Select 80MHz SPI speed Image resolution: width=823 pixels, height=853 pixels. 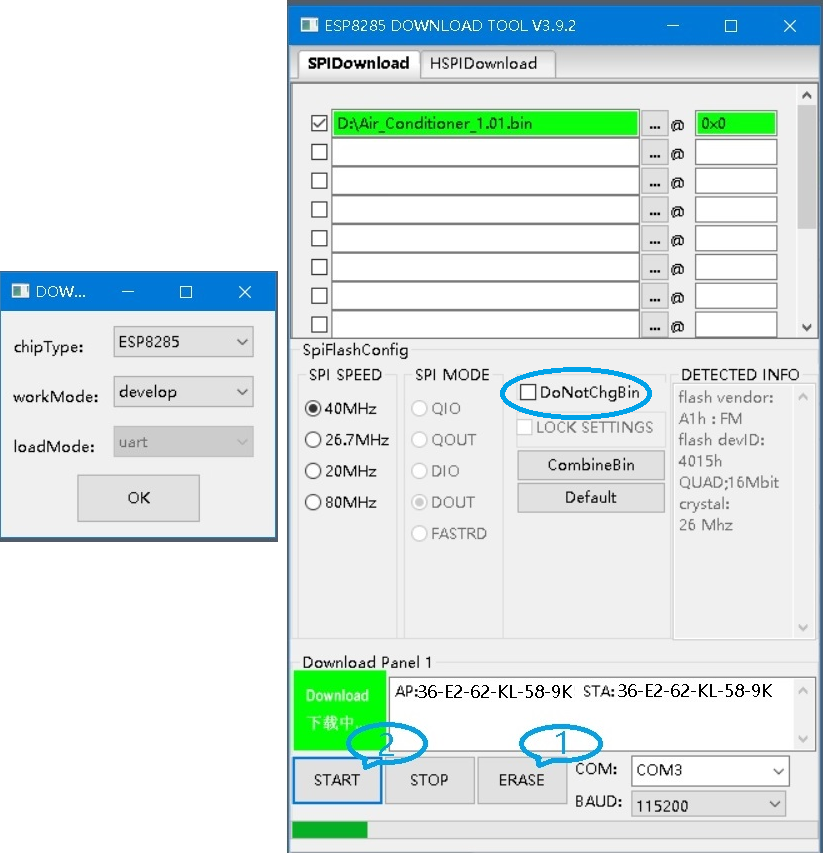pos(313,502)
